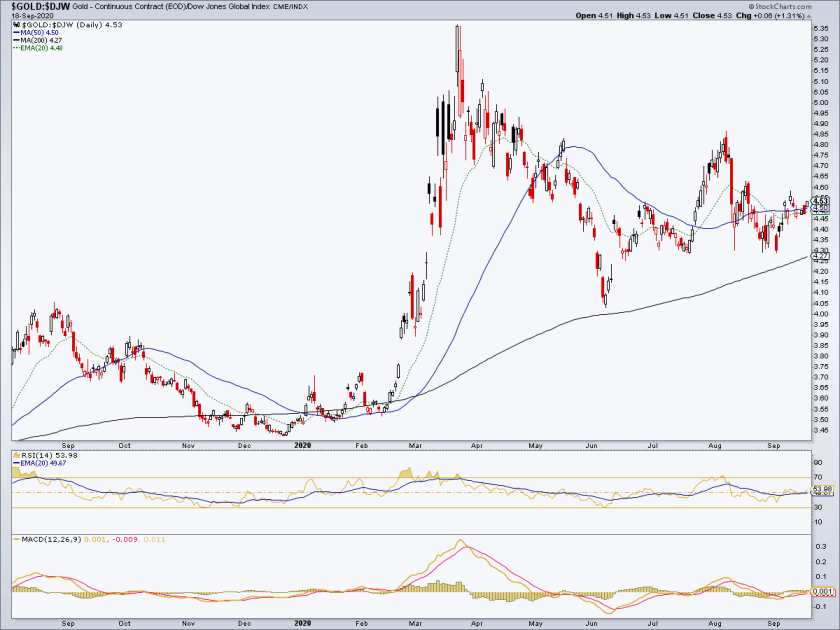Click the MA(50) 4.50 legend text

click(x=40, y=33)
